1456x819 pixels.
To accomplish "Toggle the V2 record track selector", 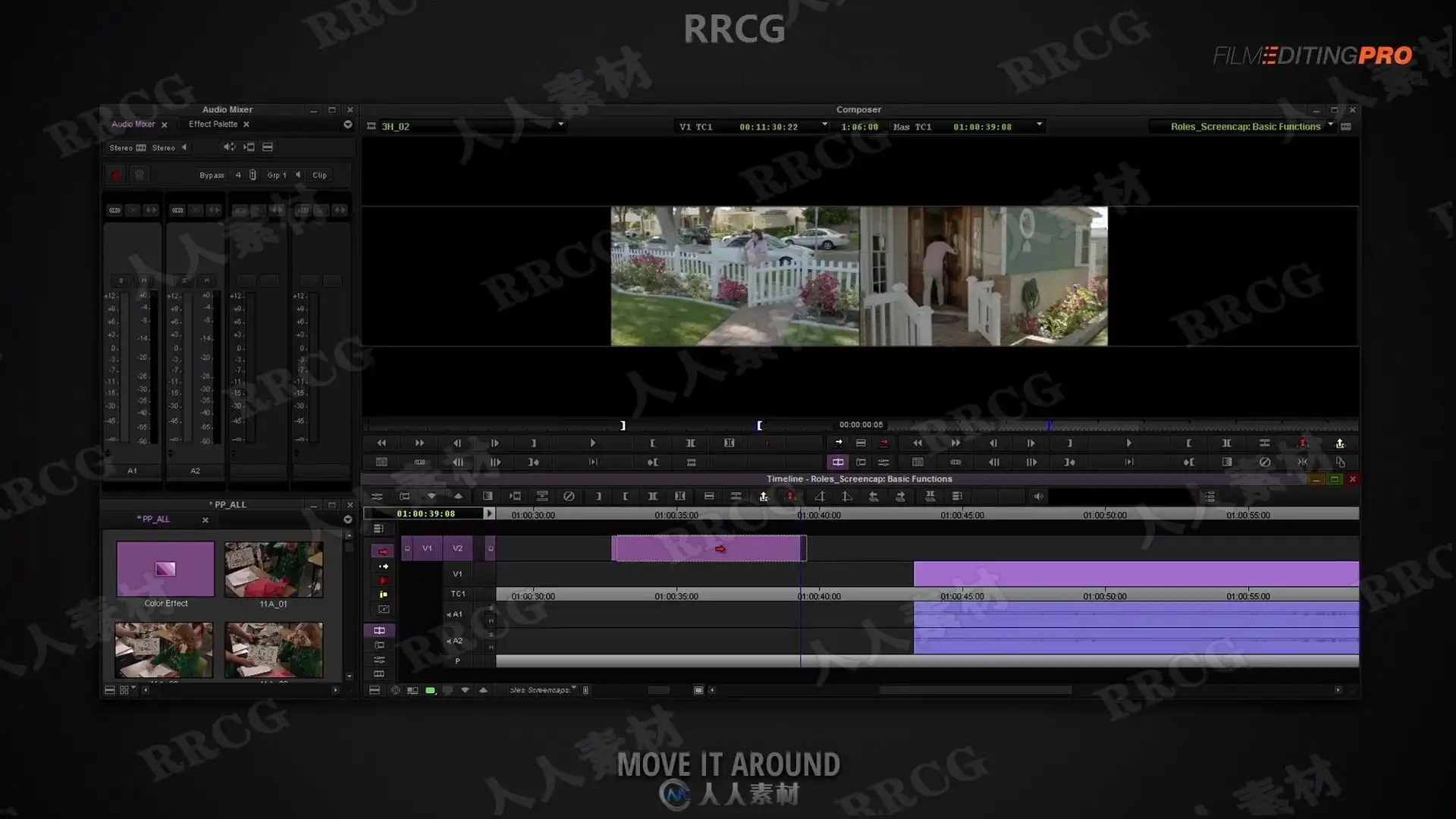I will pyautogui.click(x=457, y=548).
